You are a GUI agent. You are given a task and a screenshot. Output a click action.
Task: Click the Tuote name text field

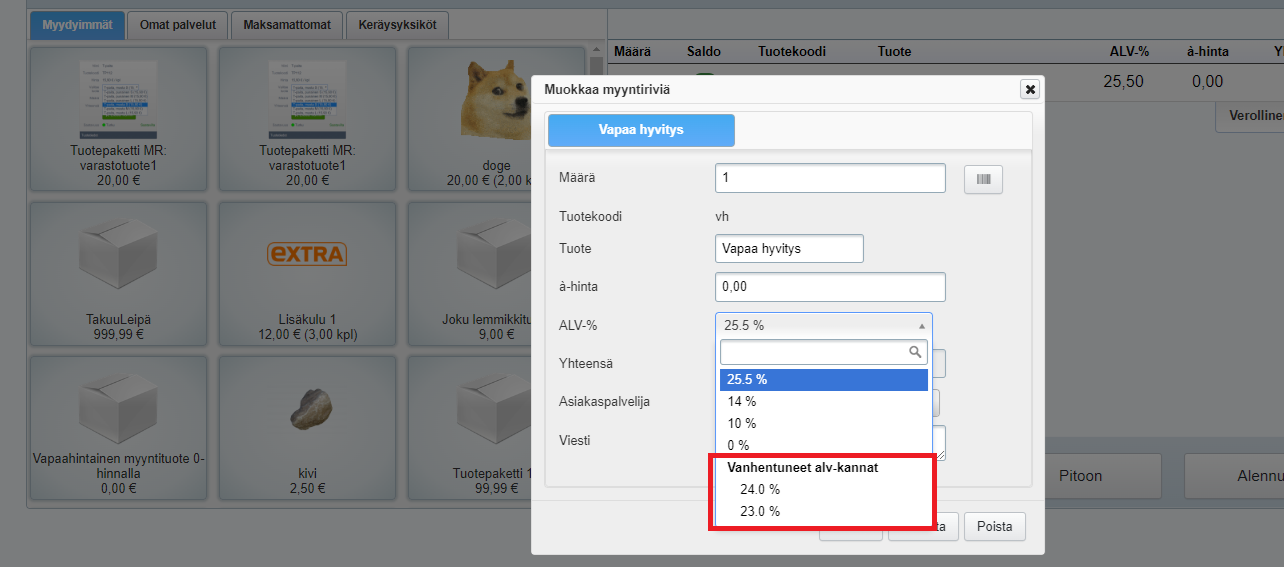click(789, 249)
